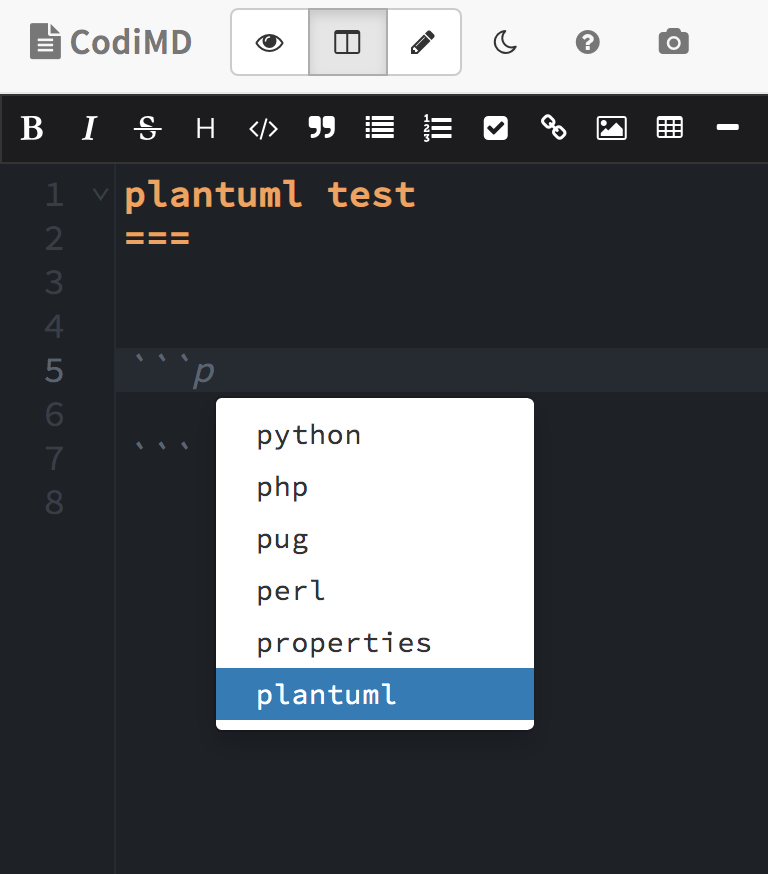Insert a code block
The height and width of the screenshot is (874, 768).
click(263, 128)
